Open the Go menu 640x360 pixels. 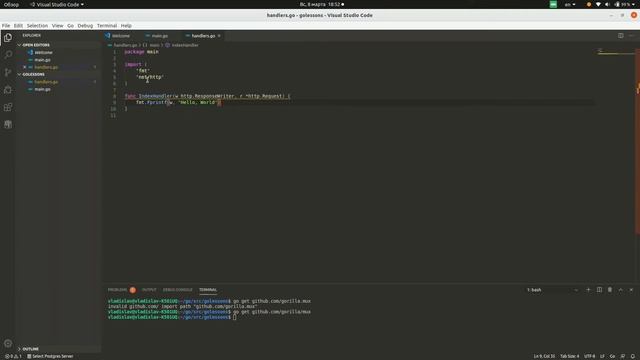click(70, 25)
